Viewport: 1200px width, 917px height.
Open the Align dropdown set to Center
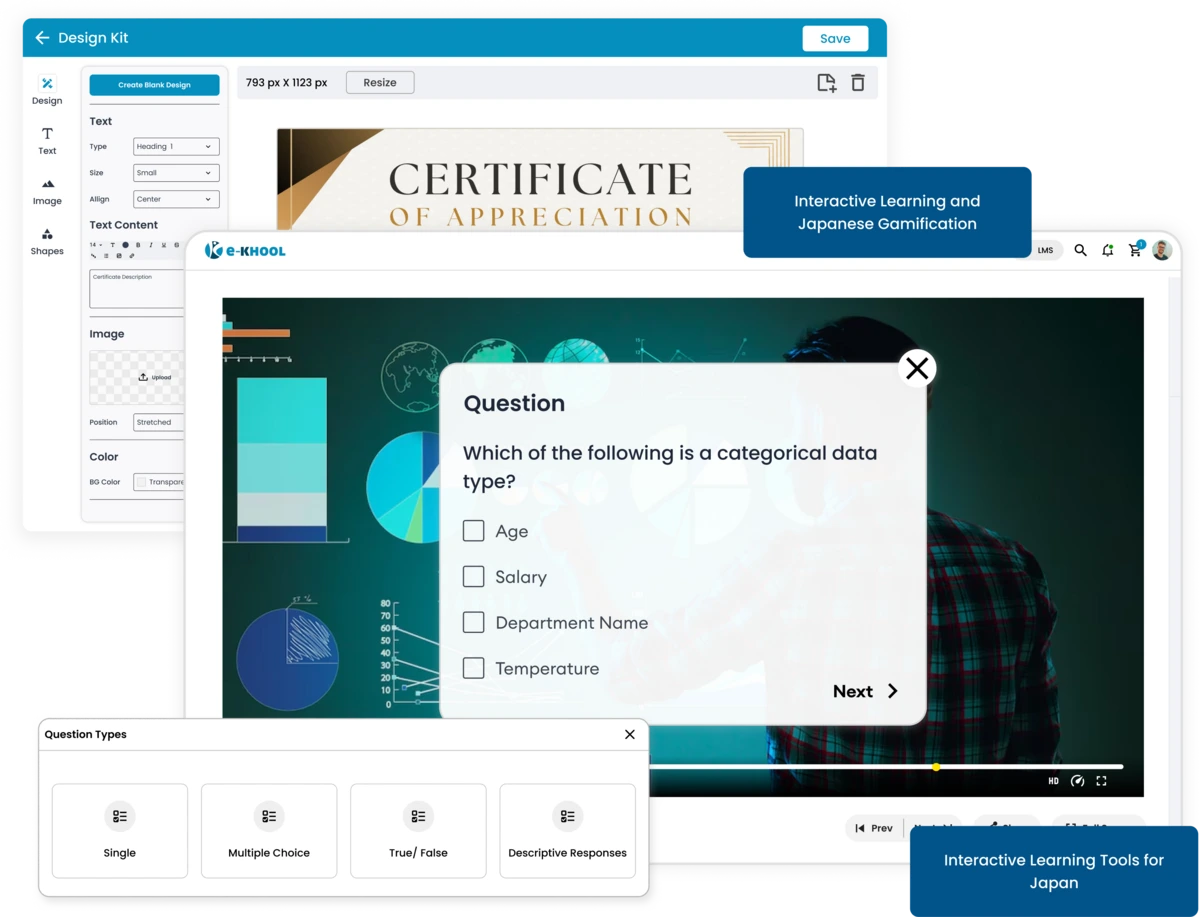[x=176, y=199]
